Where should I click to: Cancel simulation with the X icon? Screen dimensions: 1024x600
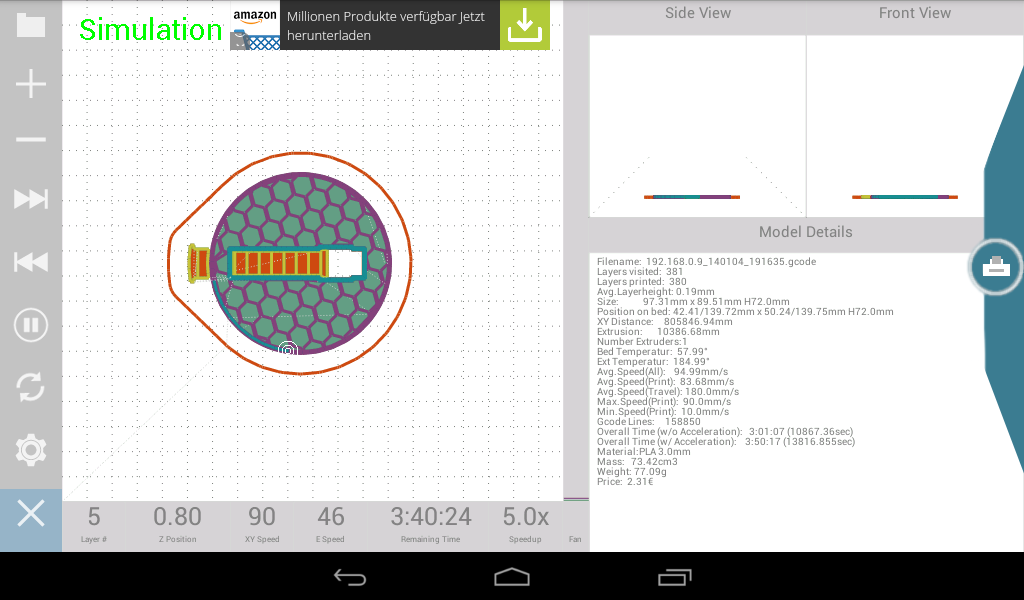(x=31, y=514)
